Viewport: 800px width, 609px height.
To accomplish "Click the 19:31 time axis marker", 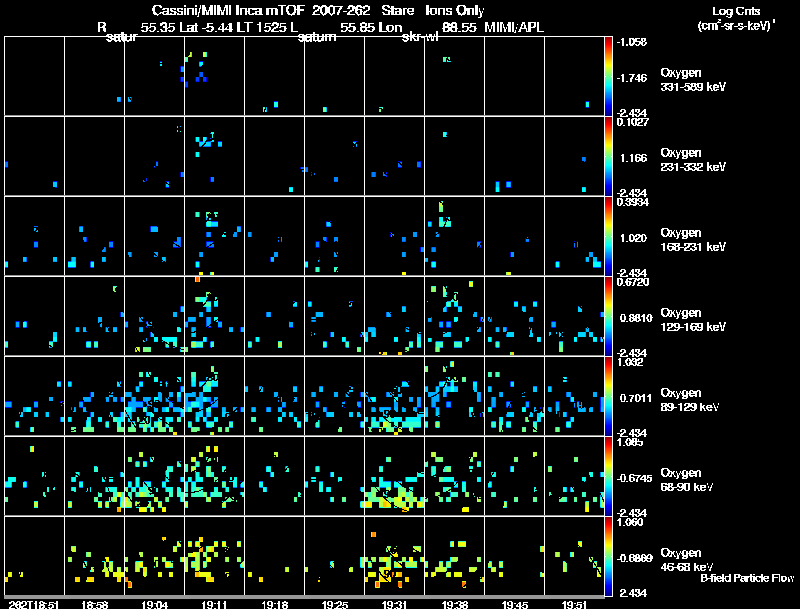I will (394, 604).
